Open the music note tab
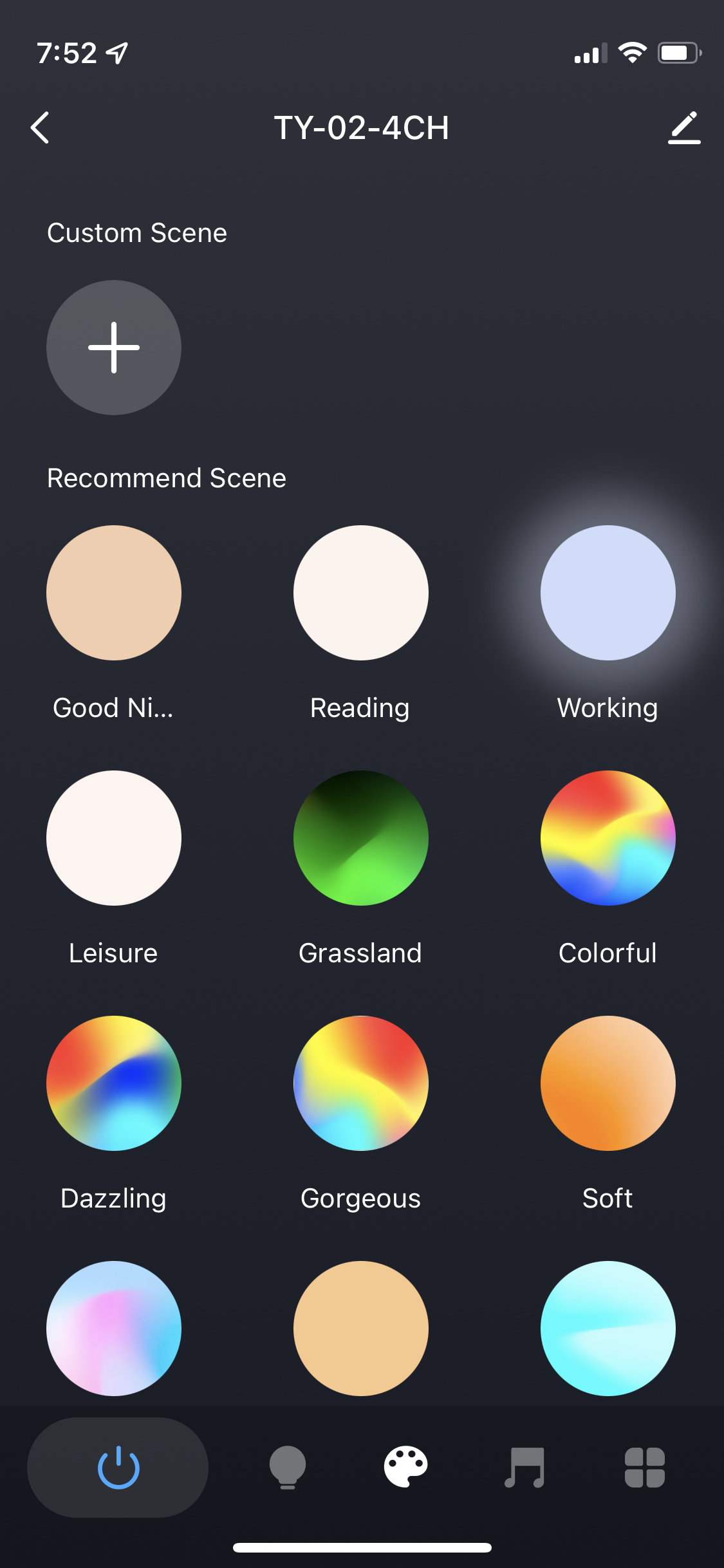The height and width of the screenshot is (1568, 724). (x=524, y=1468)
